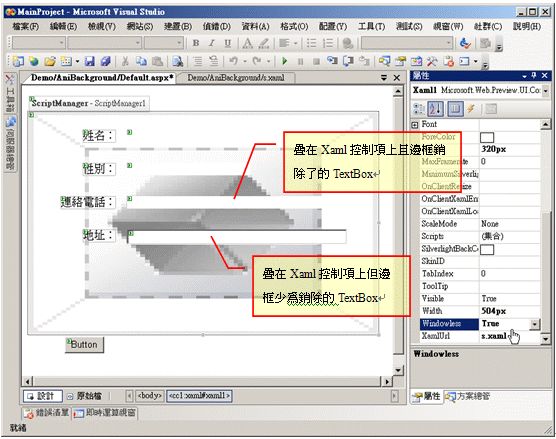Click the Bold formatting icon
Screen dimensions: 556x439
pyautogui.click(x=195, y=43)
